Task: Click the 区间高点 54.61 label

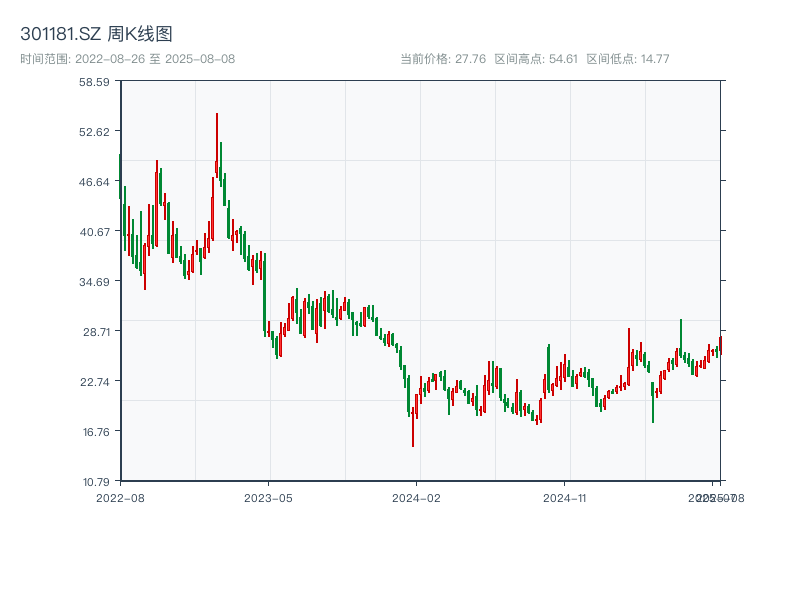Action: 536,59
